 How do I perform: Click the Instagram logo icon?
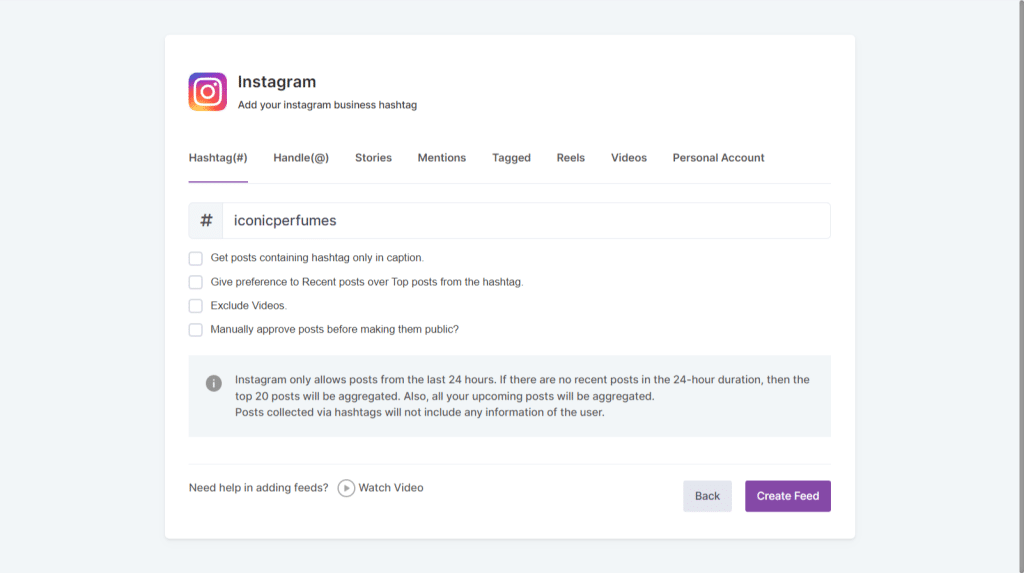(207, 92)
